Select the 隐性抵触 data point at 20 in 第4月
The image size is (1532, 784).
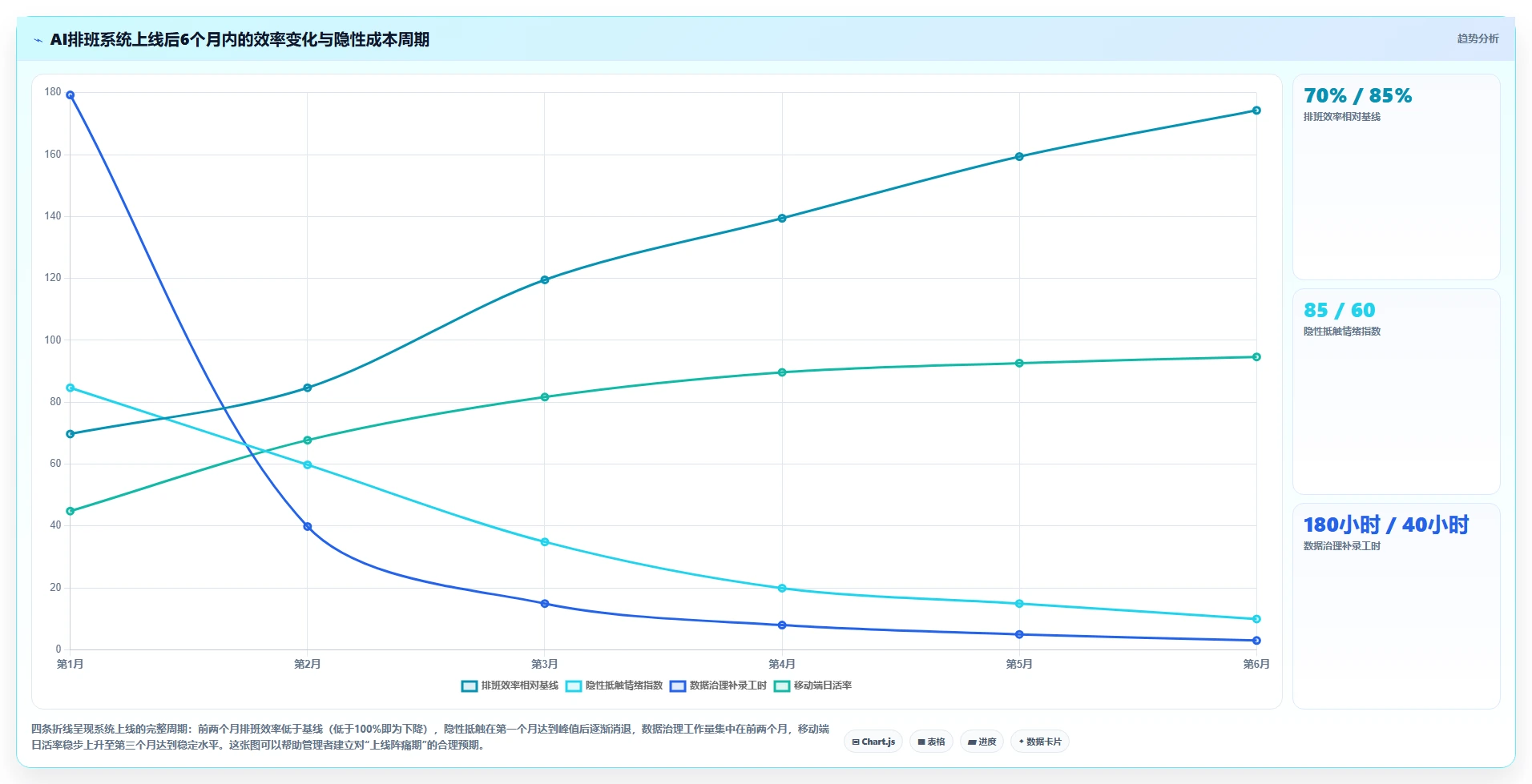coord(782,589)
